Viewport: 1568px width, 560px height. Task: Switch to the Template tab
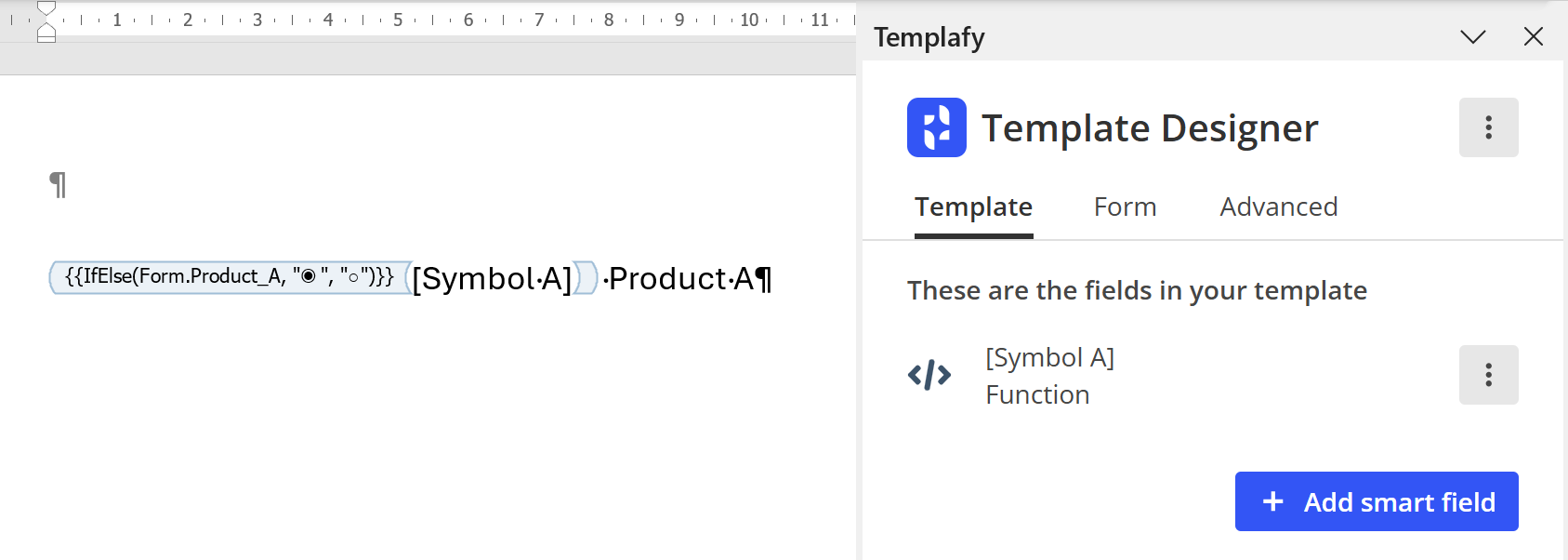(973, 207)
